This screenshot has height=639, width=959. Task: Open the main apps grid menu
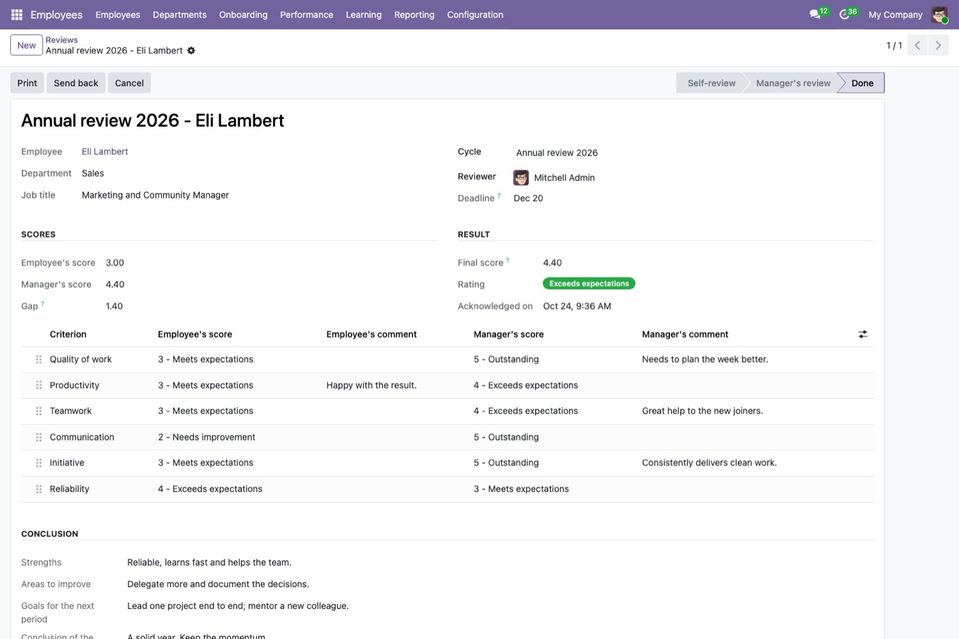tap(17, 15)
